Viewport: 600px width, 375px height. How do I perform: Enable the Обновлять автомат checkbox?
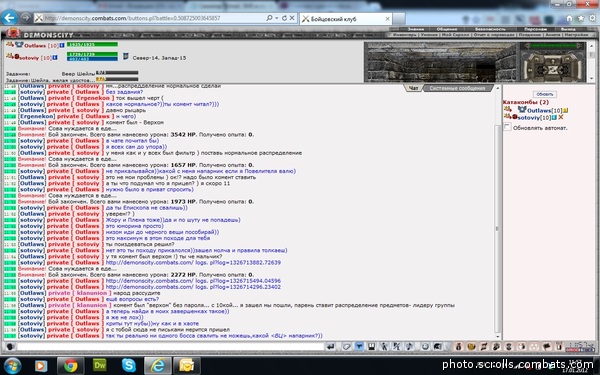pyautogui.click(x=507, y=127)
